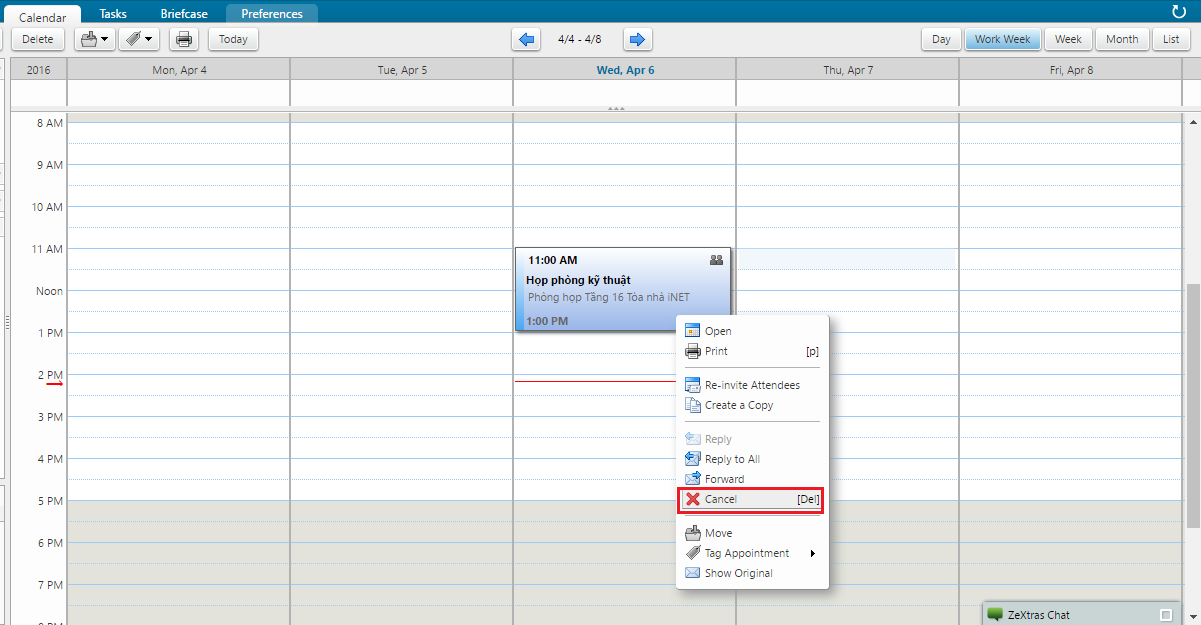Go to the previous week with left arrow

click(x=526, y=39)
